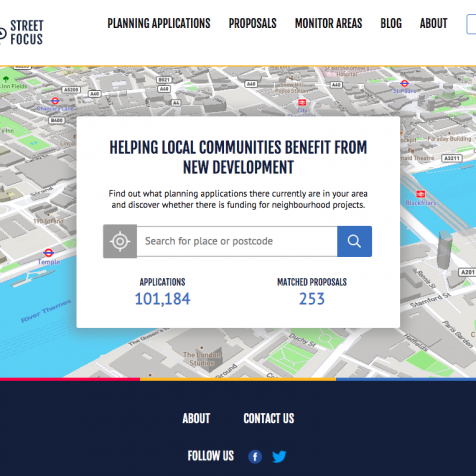Click the Temple underground station icon
Viewport: 476px width, 476px height.
48,253
